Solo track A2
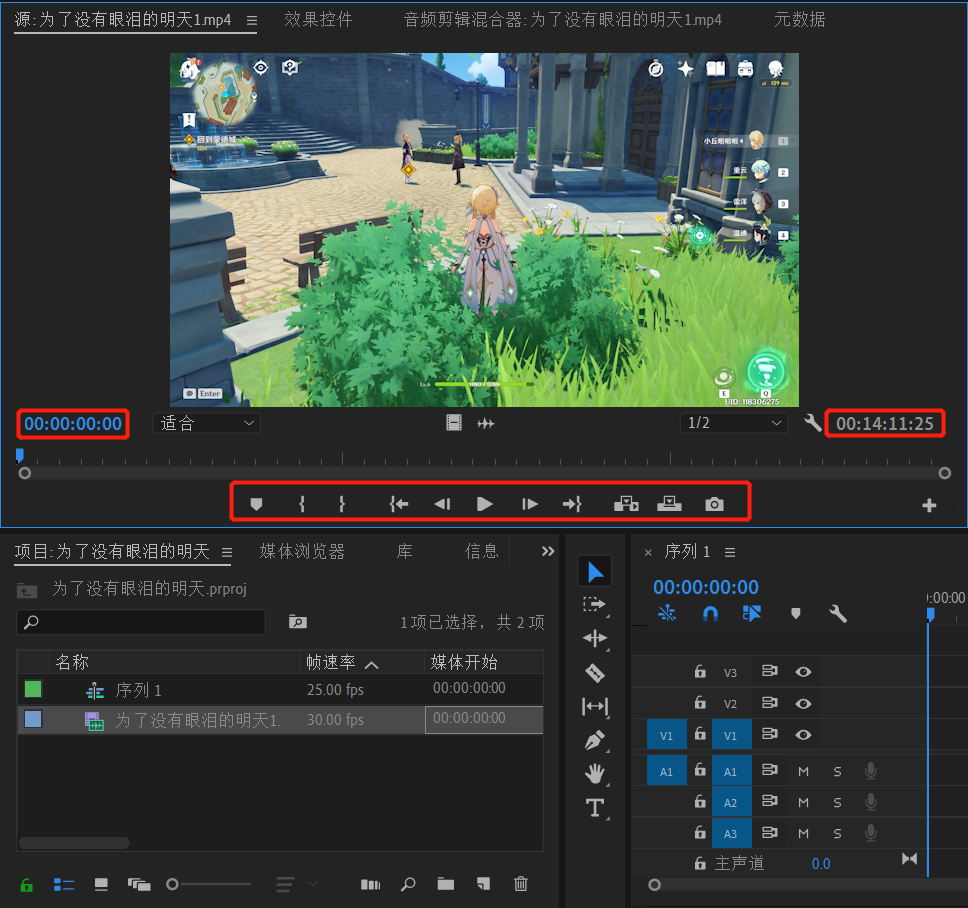The image size is (968, 908). (837, 802)
